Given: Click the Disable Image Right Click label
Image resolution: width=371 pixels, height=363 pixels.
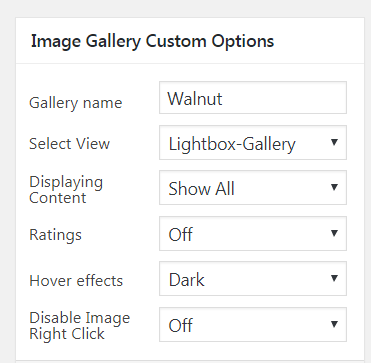Looking at the screenshot, I should (x=80, y=326).
